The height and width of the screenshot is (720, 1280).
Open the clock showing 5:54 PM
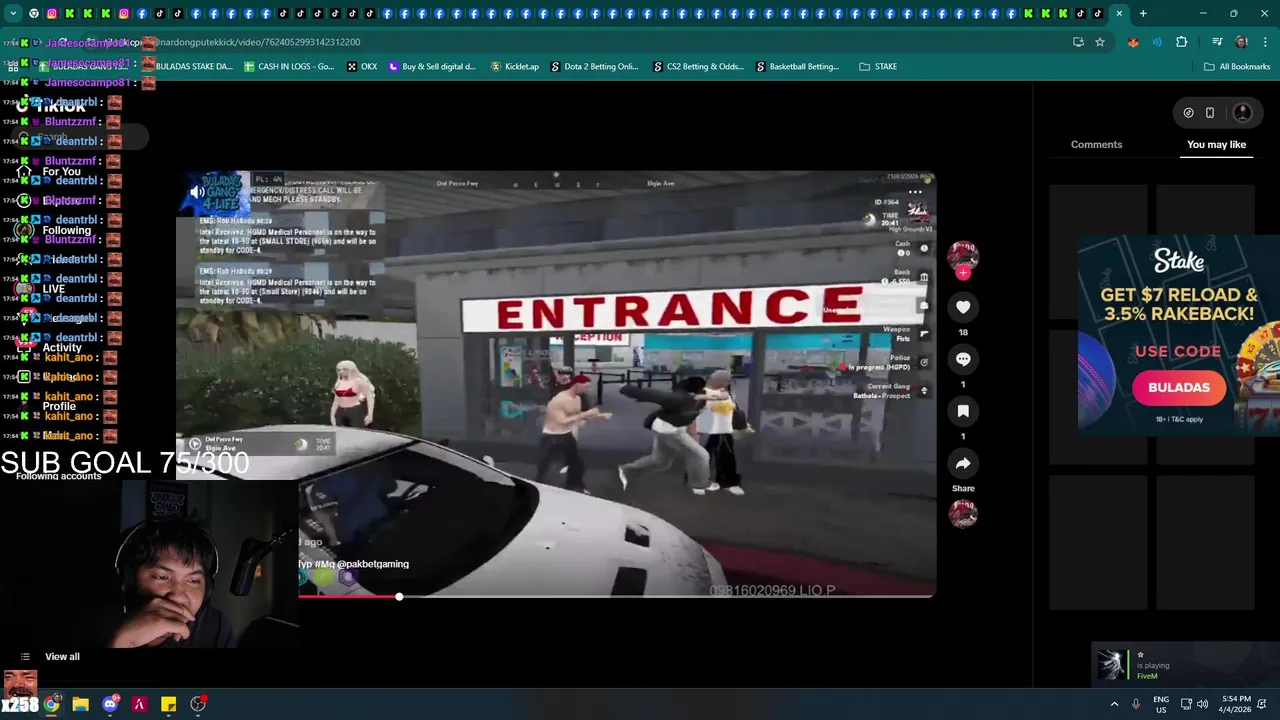pyautogui.click(x=1236, y=704)
